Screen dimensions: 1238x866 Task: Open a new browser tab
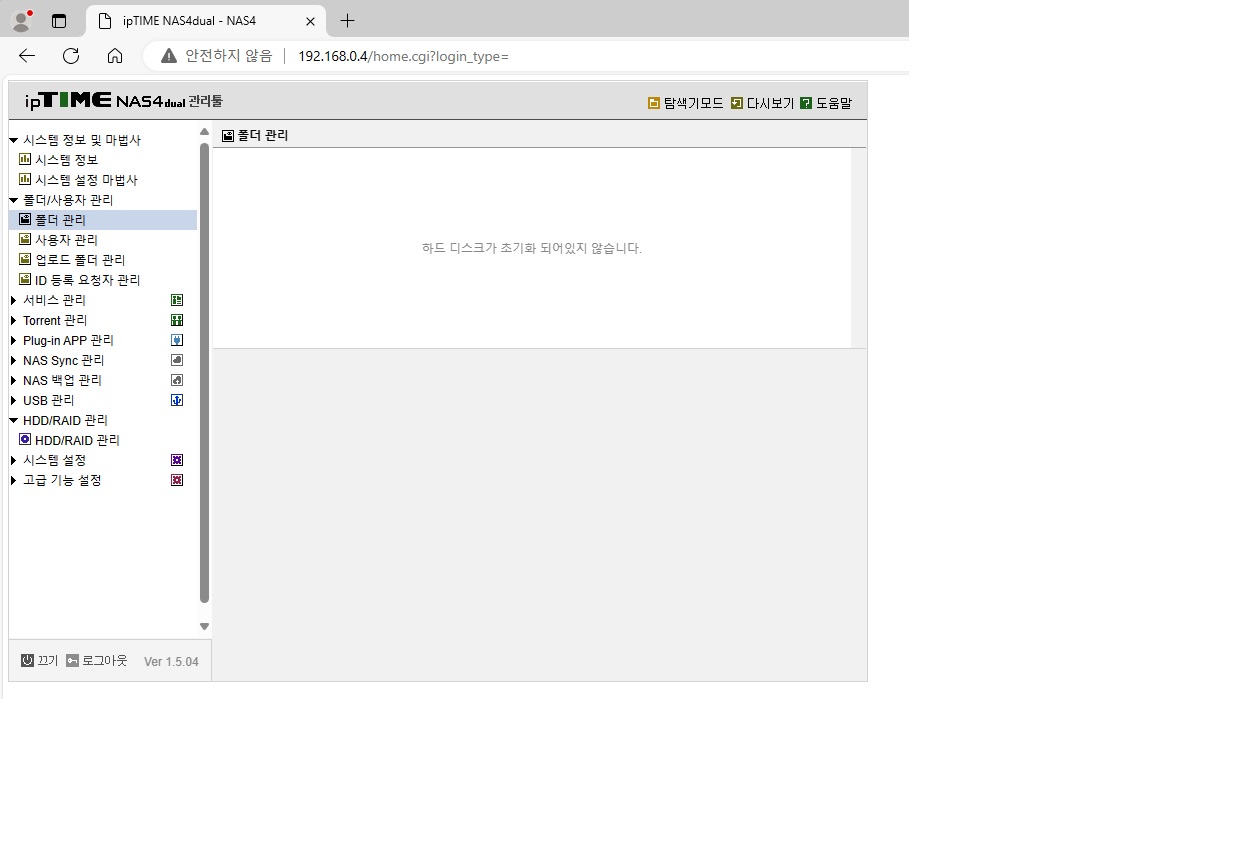coord(347,21)
